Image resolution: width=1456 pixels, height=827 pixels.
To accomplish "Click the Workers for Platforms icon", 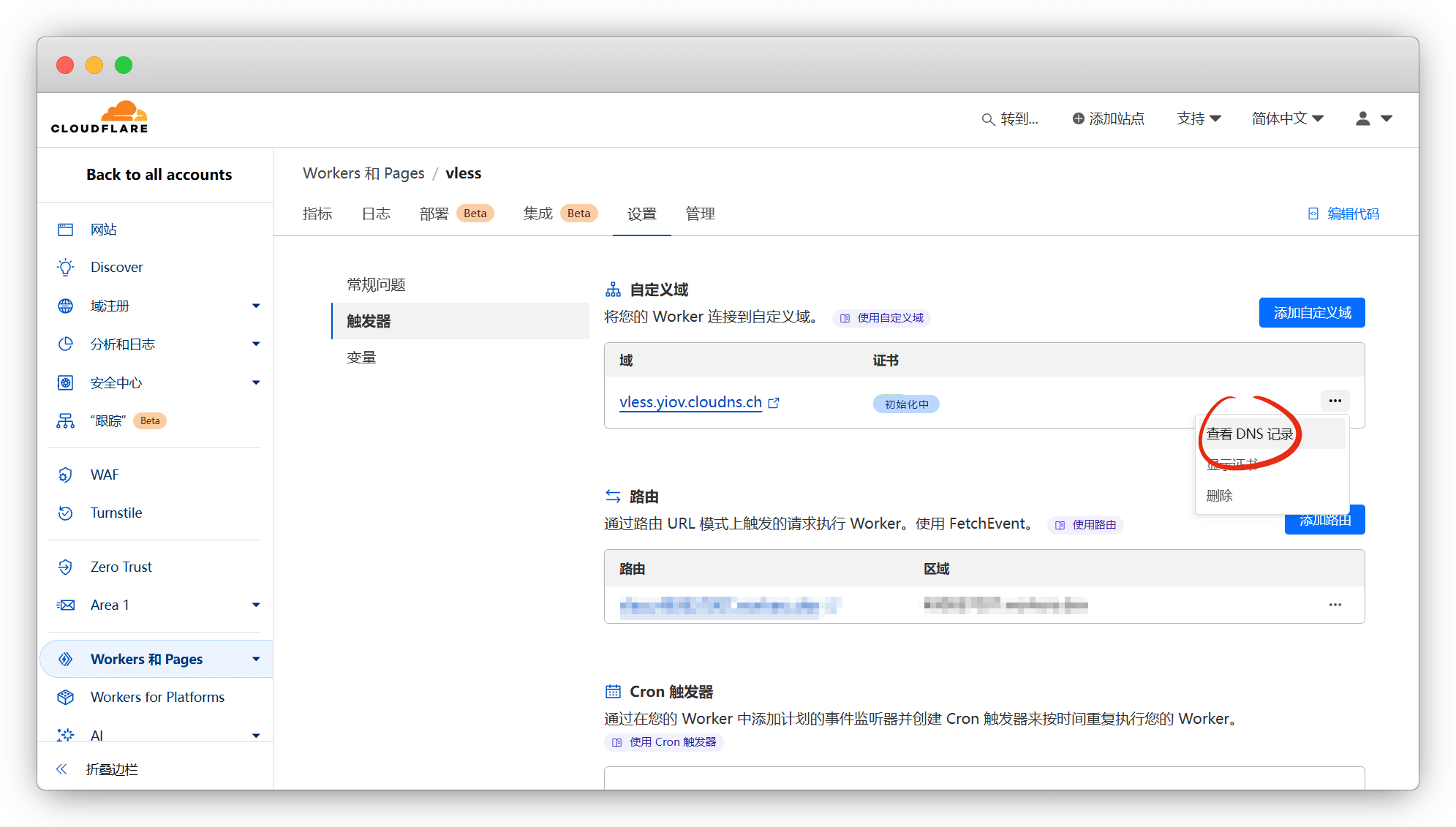I will [x=66, y=697].
